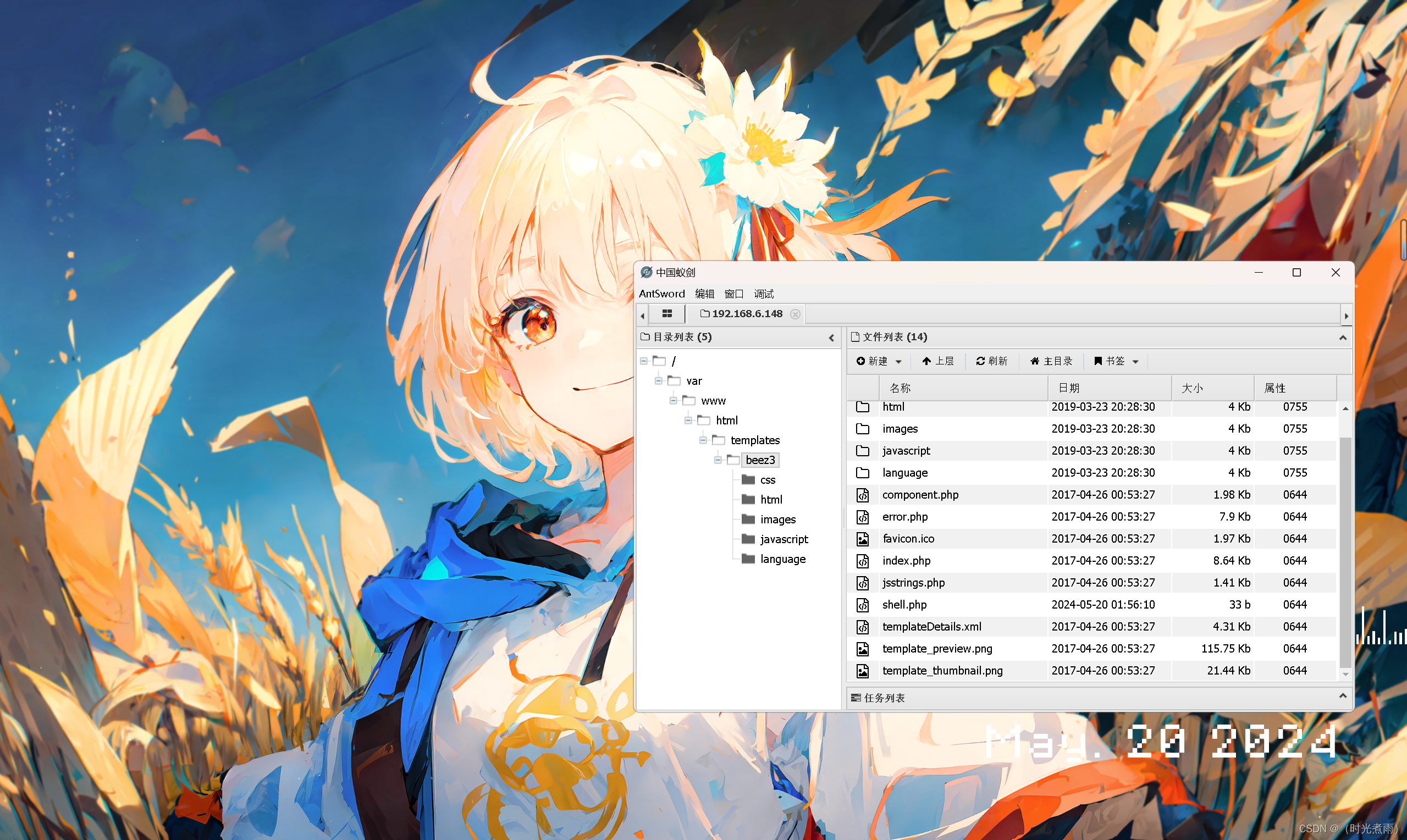Open the 窗口 menu
This screenshot has height=840, width=1407.
coord(733,294)
